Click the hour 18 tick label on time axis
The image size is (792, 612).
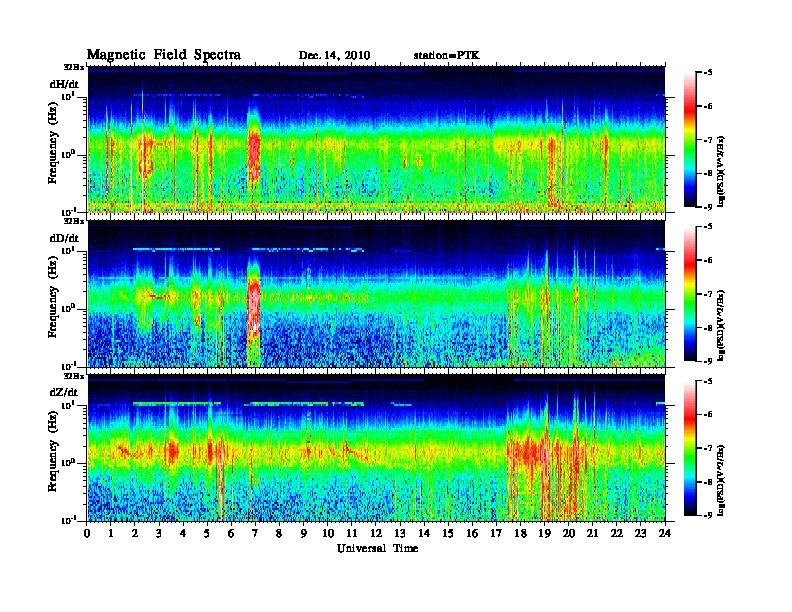520,534
